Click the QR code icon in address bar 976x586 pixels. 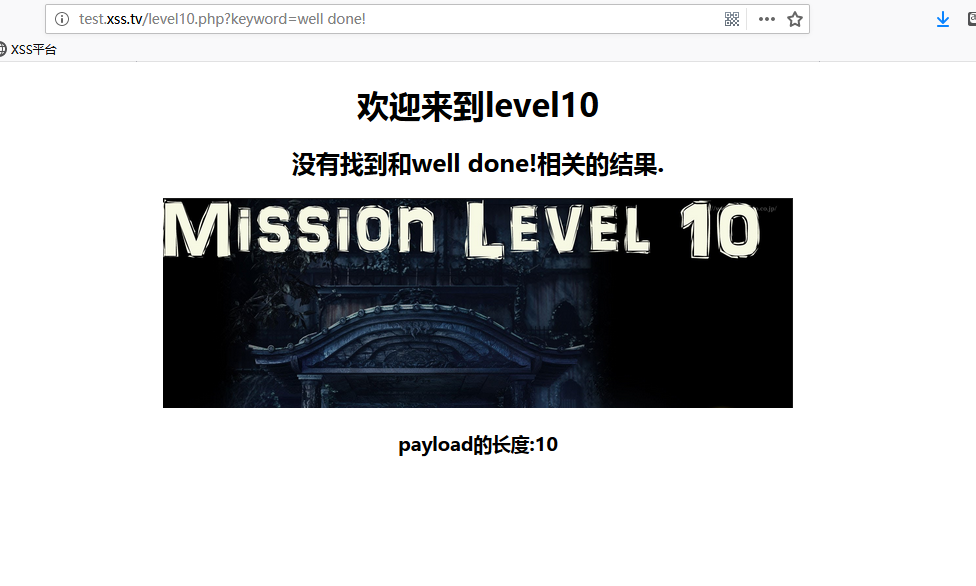pyautogui.click(x=732, y=19)
